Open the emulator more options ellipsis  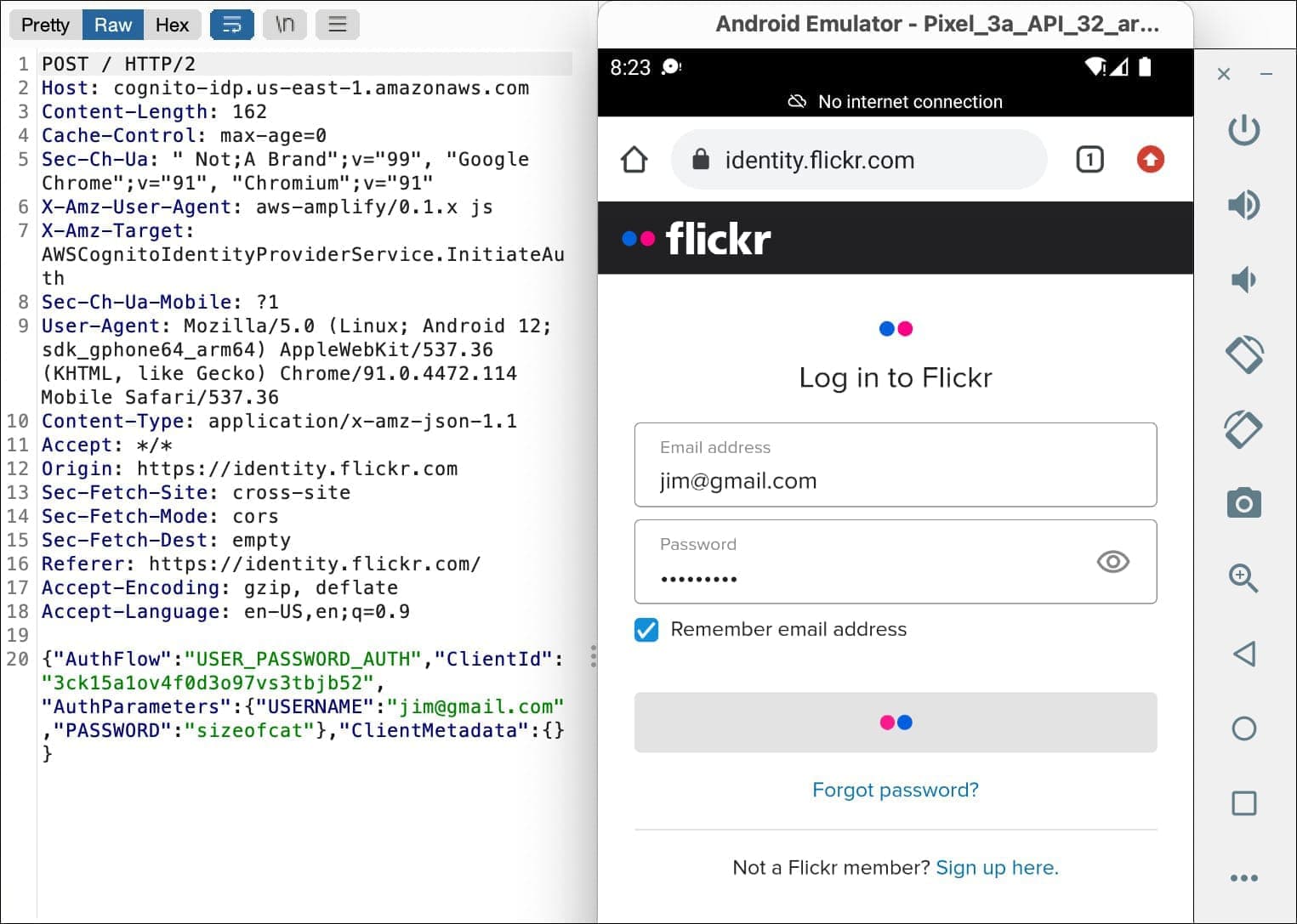coord(1243,878)
